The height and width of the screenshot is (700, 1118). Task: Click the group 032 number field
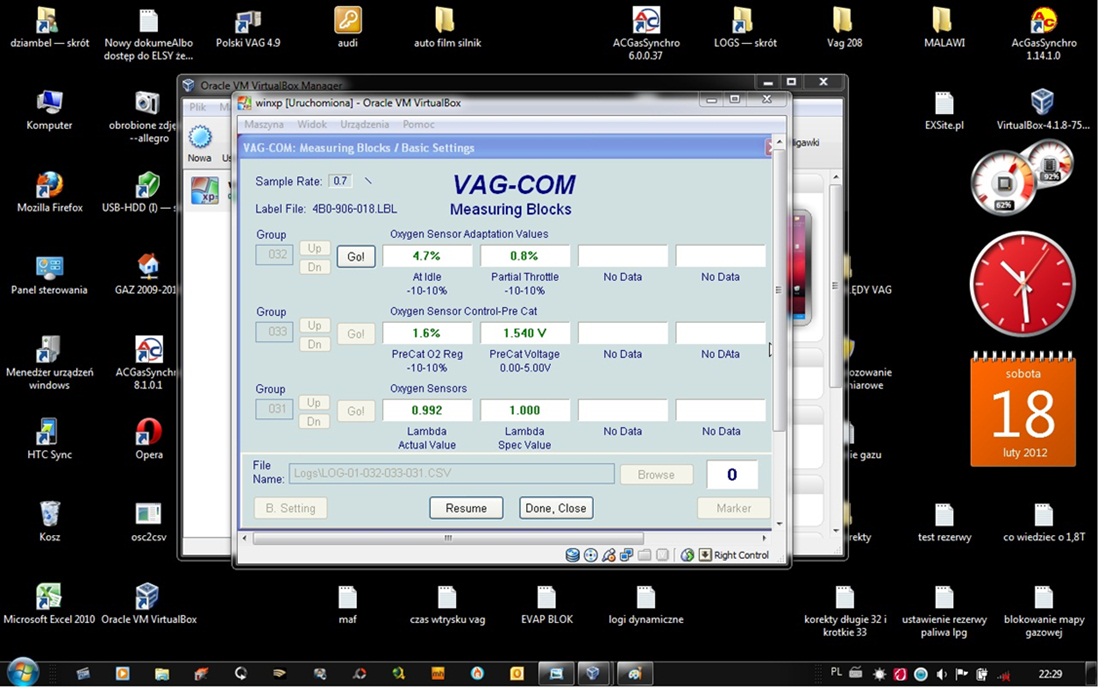(275, 254)
